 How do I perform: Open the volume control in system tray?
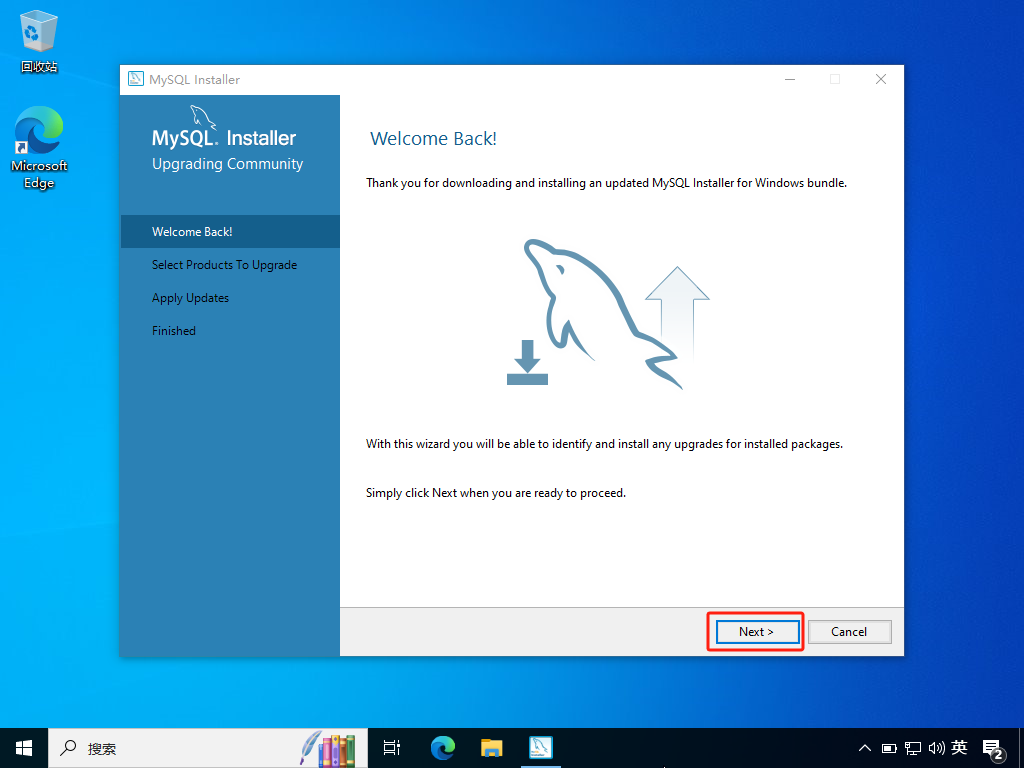(x=936, y=748)
